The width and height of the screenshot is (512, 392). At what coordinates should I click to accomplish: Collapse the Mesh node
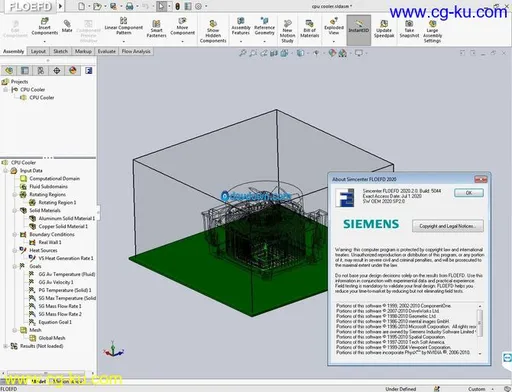click(x=15, y=330)
